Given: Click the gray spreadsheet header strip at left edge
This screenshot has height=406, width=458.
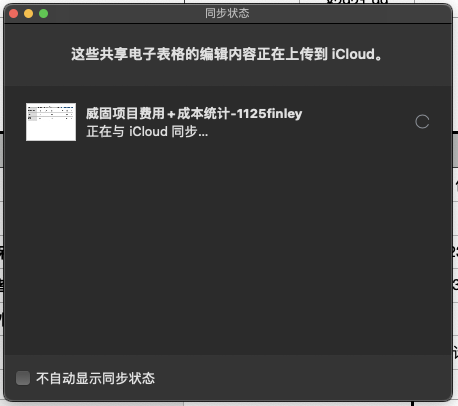Looking at the screenshot, I should [x=2, y=150].
